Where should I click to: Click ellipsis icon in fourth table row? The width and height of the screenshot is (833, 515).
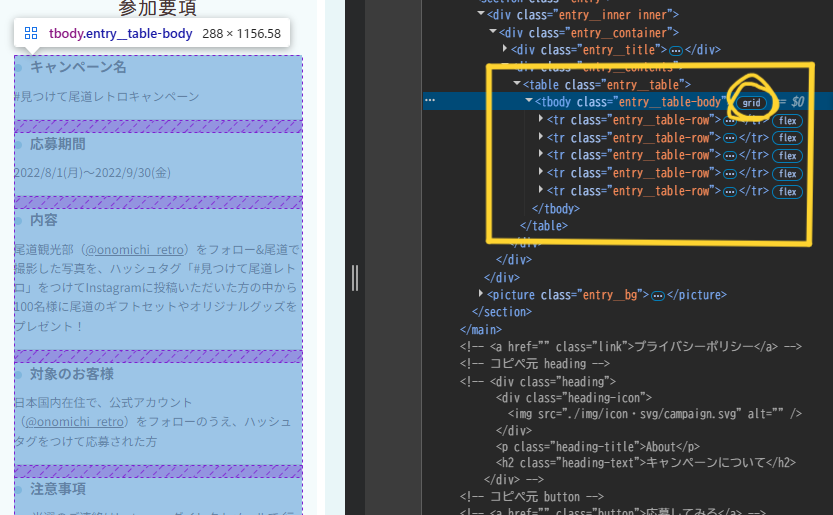(729, 175)
